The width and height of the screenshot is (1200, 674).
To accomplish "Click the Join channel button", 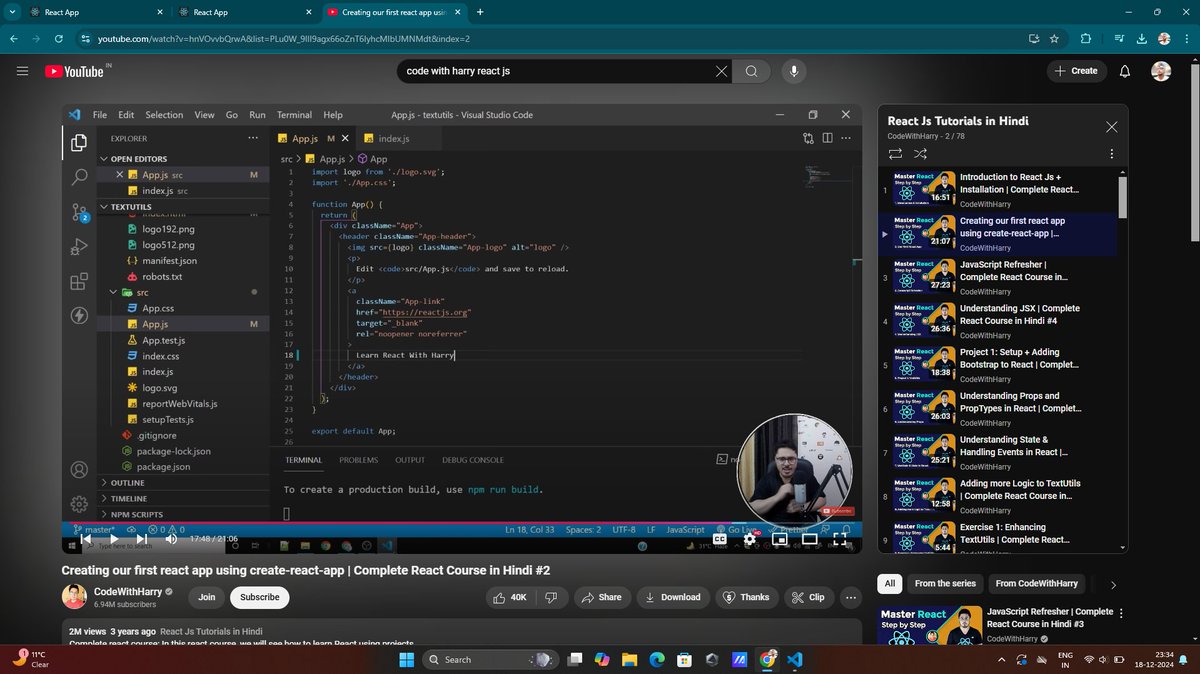I will [x=207, y=597].
